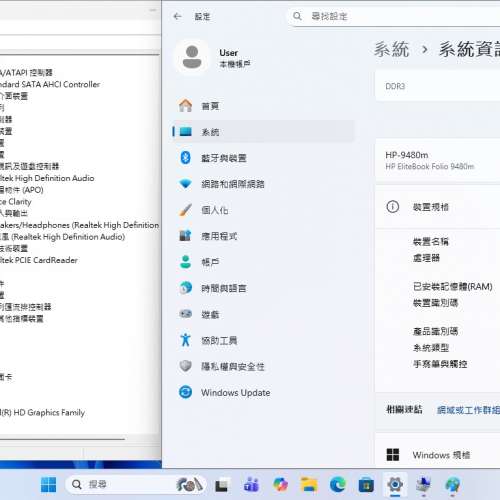Click the Windows Update sync icon
This screenshot has width=500, height=500.
pyautogui.click(x=185, y=392)
